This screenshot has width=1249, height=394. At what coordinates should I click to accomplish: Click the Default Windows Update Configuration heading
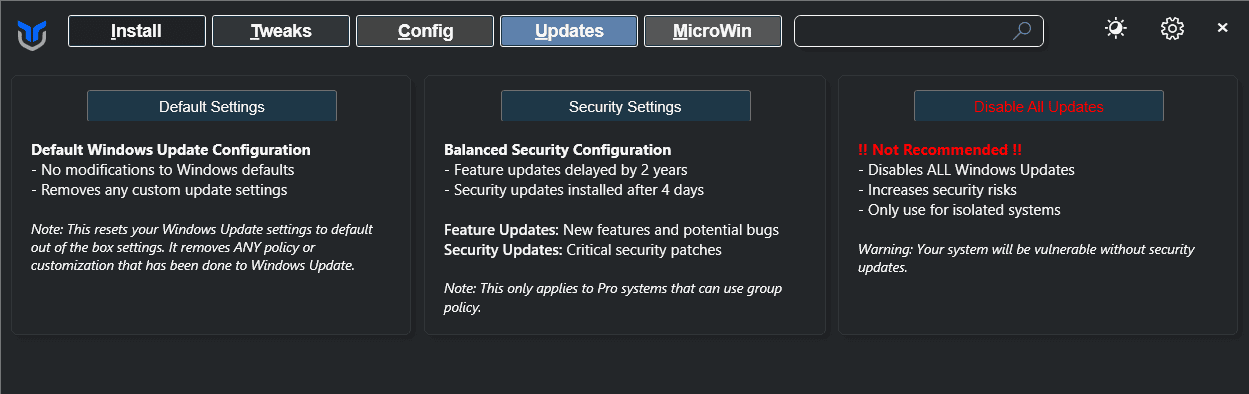coord(171,150)
